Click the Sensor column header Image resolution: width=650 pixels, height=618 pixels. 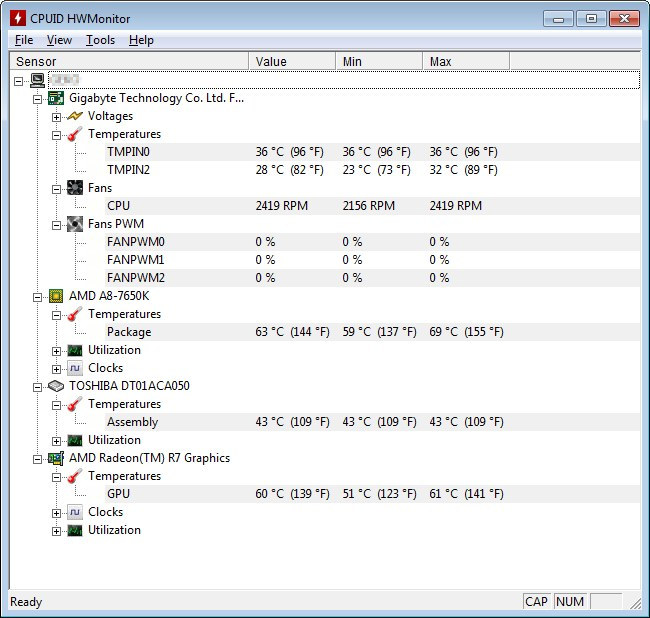(x=129, y=61)
